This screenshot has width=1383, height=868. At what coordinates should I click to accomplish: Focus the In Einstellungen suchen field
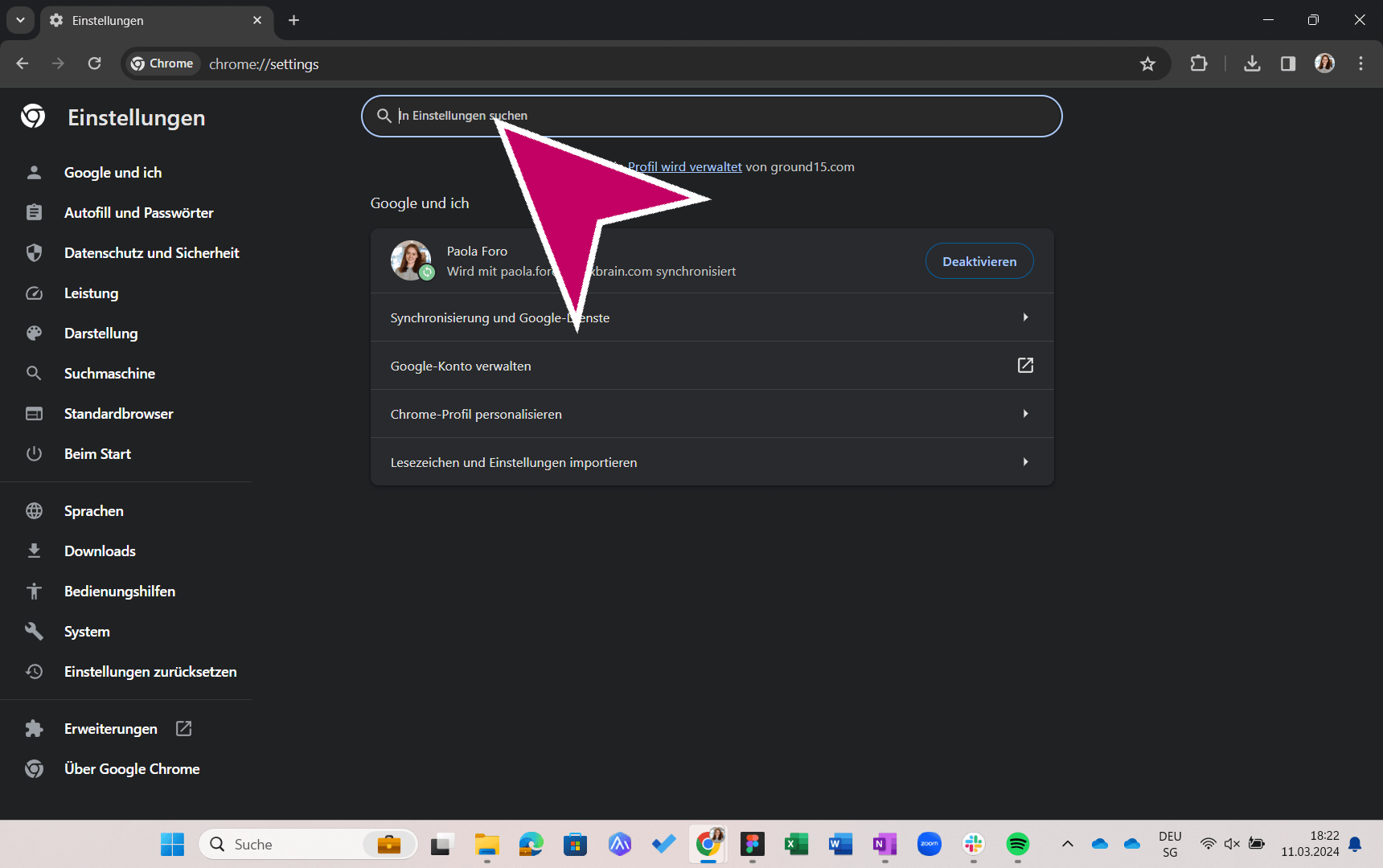coord(712,116)
